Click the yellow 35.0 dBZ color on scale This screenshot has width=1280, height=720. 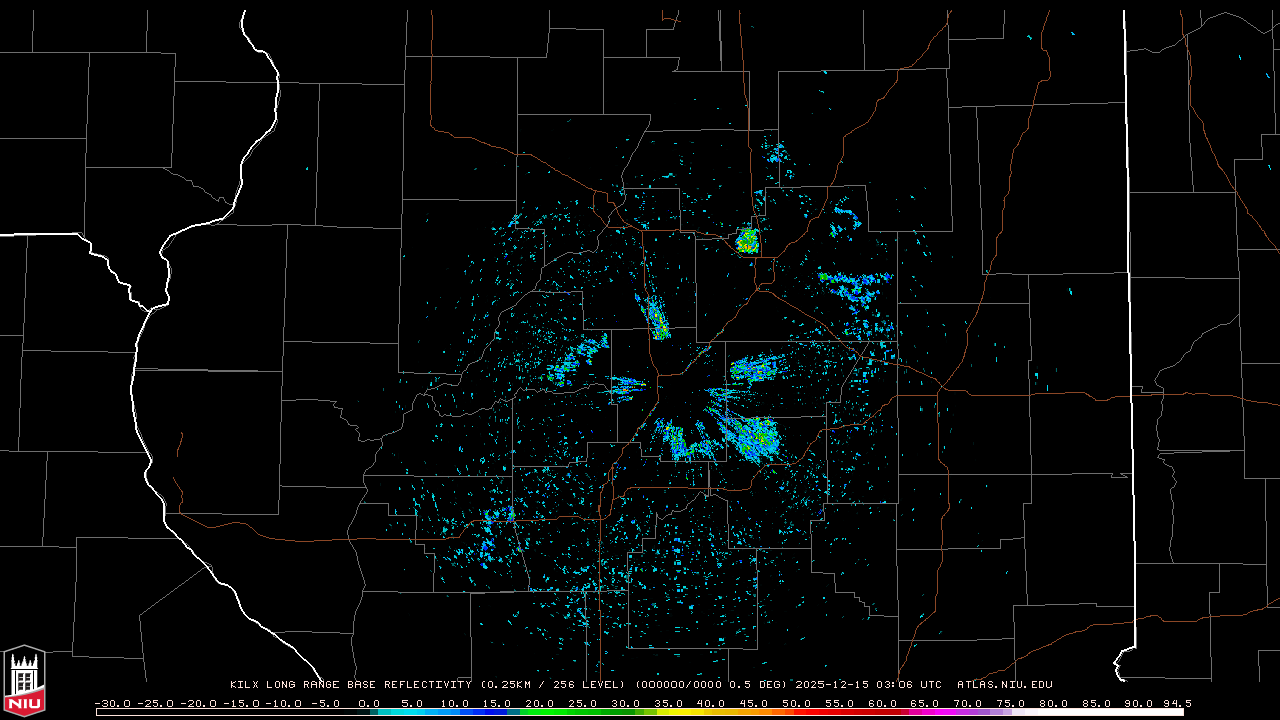point(668,712)
